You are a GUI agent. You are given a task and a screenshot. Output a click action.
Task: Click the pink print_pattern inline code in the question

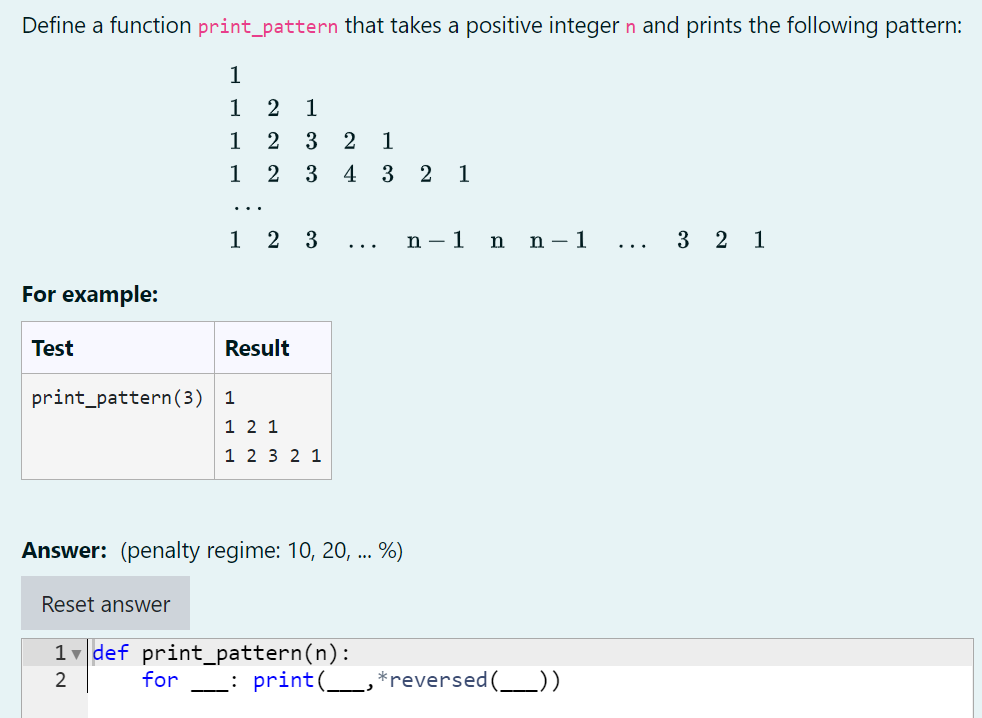point(267,26)
